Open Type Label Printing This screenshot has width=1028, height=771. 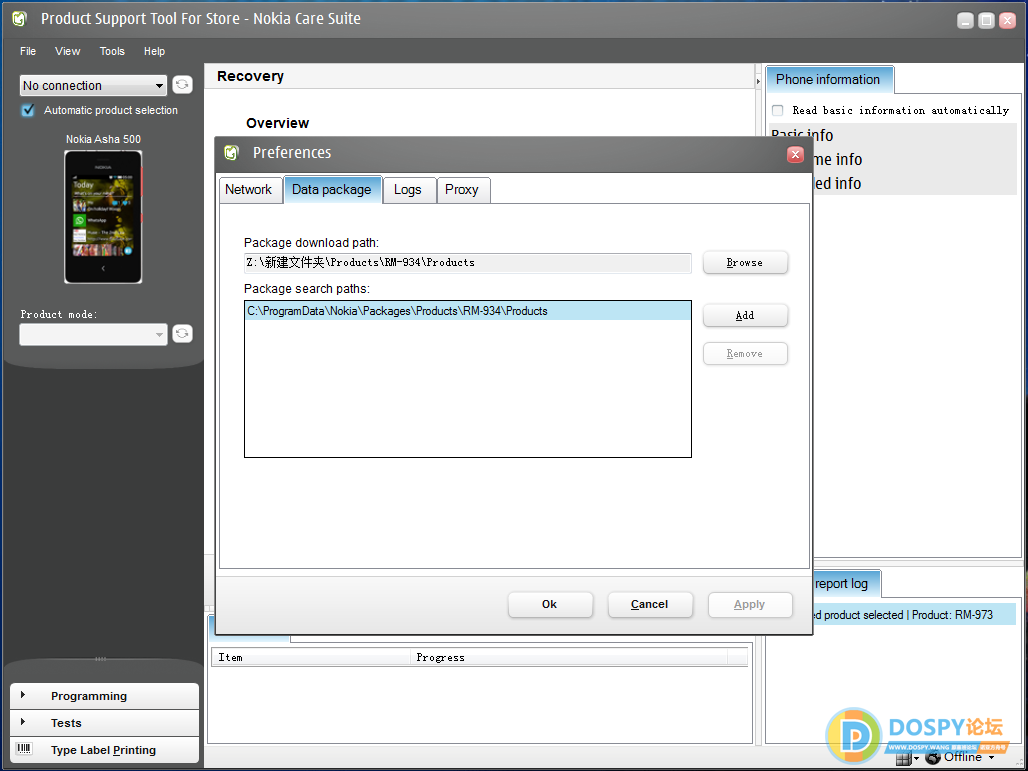[104, 749]
